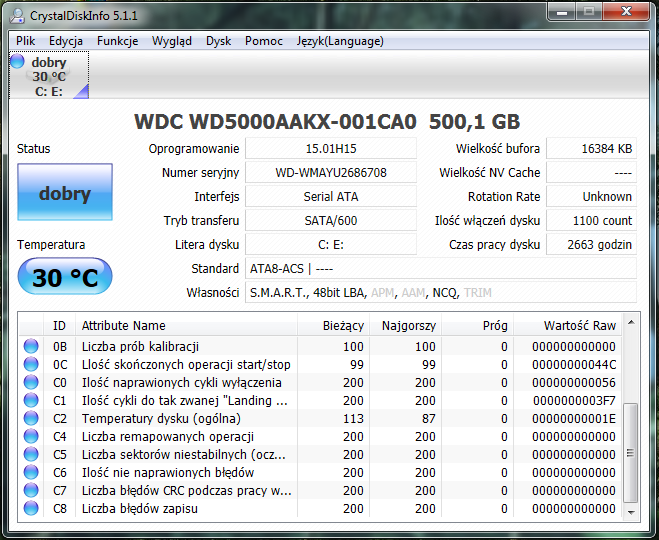Screen dimensions: 659x540
Task: Click the attribute list scrollbar thumb
Action: click(x=631, y=453)
